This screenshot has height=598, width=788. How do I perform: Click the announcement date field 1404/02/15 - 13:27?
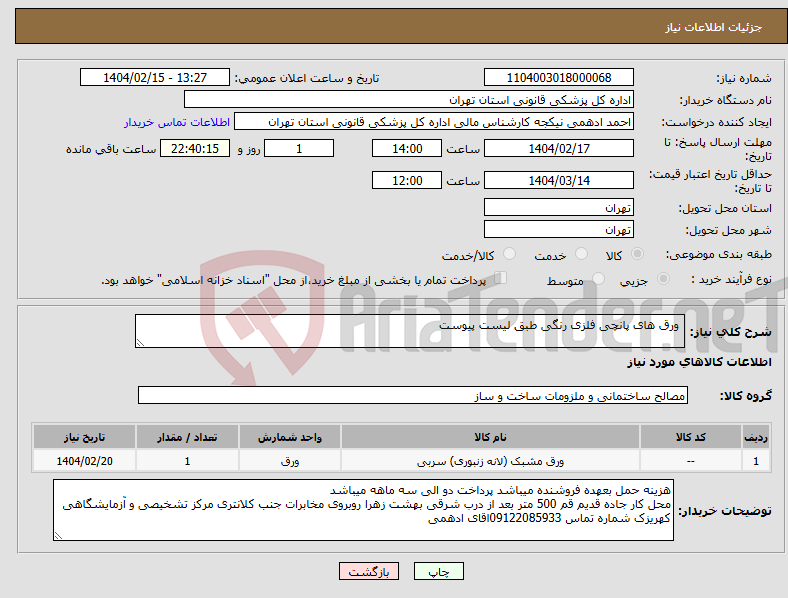tap(155, 77)
